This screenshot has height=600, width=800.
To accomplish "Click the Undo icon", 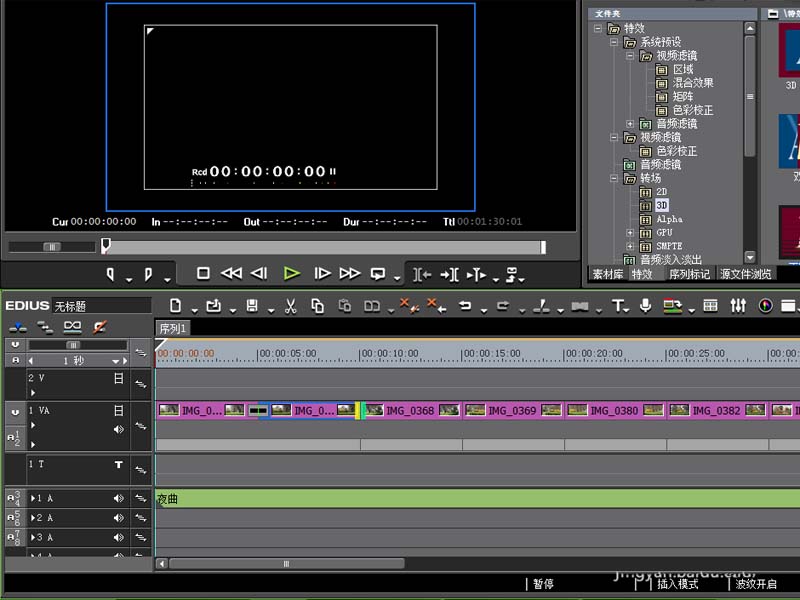I will 465,306.
